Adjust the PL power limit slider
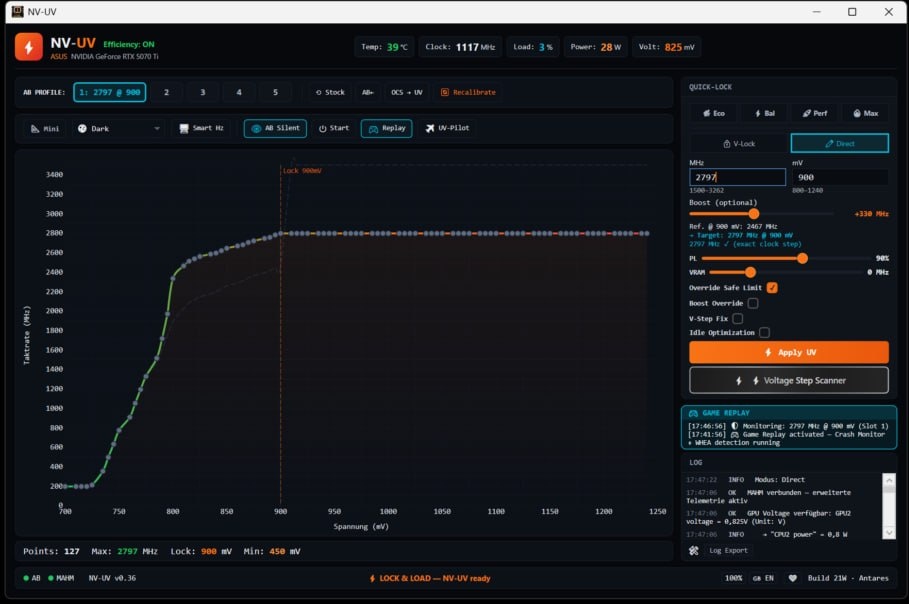 tap(802, 259)
